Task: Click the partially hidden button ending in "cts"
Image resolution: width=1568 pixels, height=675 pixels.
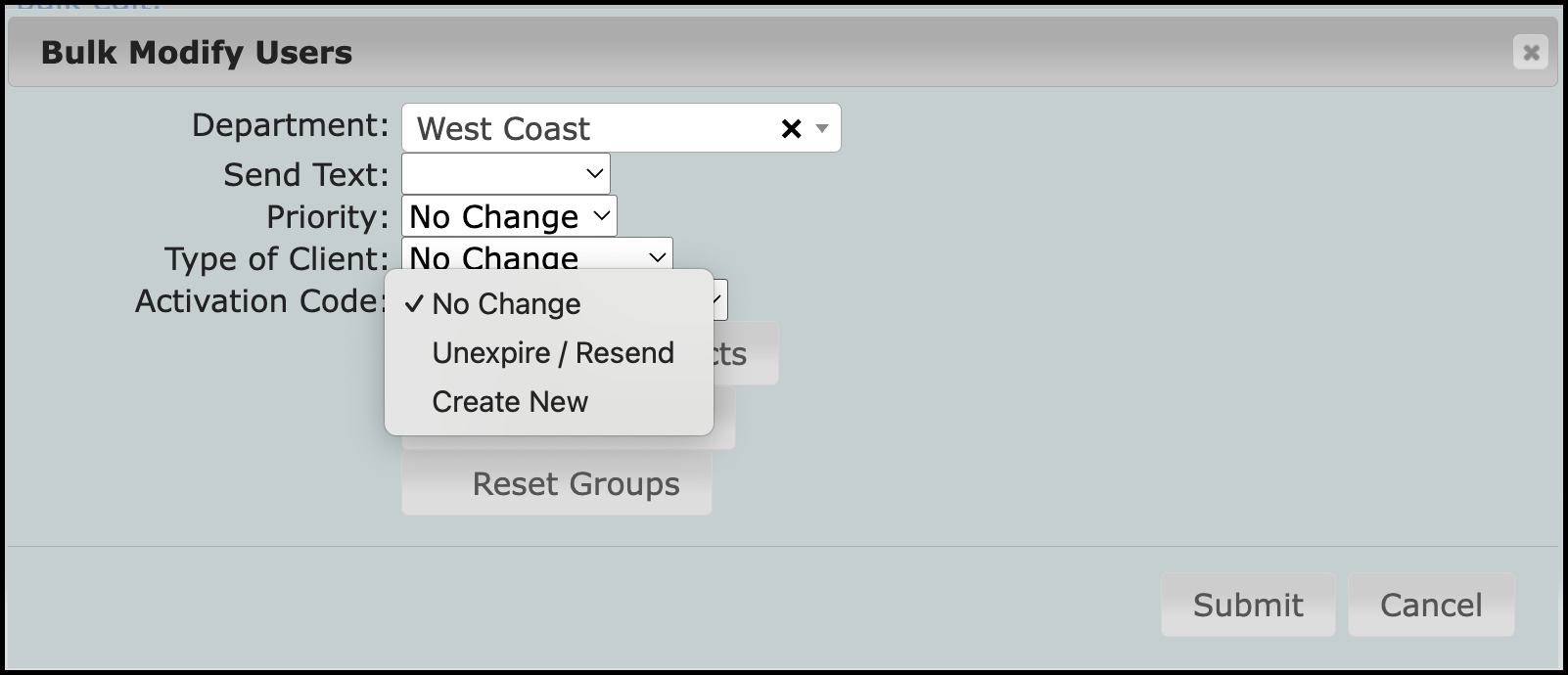Action: [746, 354]
